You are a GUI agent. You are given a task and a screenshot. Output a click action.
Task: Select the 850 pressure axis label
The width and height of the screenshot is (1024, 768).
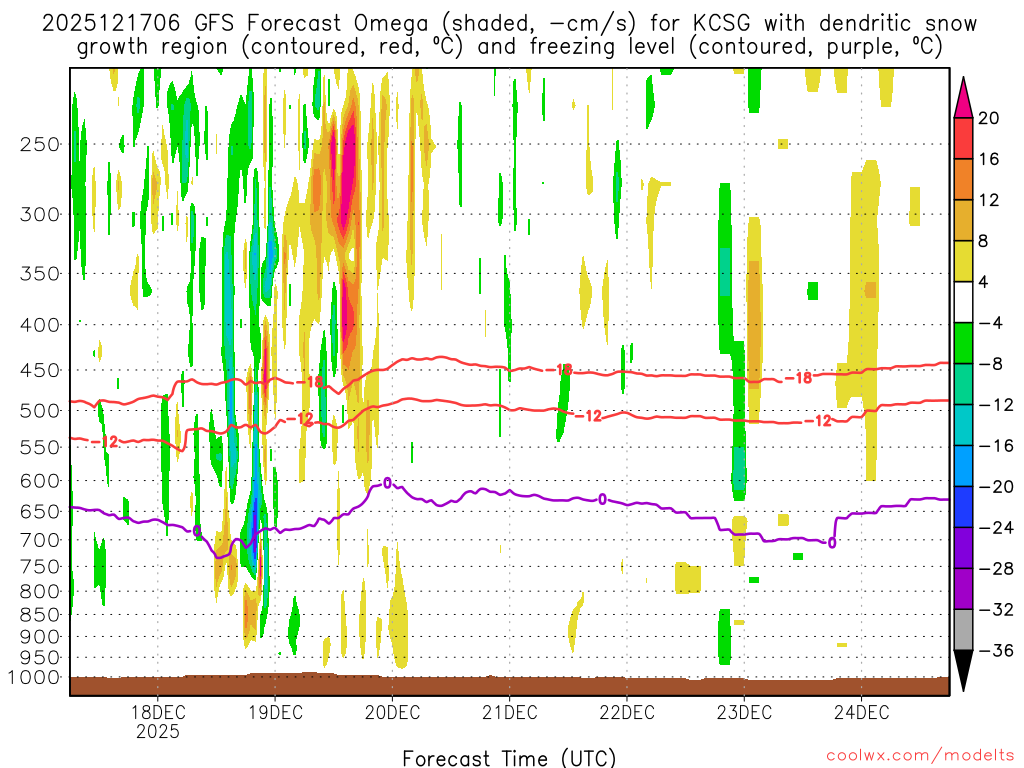(x=40, y=615)
